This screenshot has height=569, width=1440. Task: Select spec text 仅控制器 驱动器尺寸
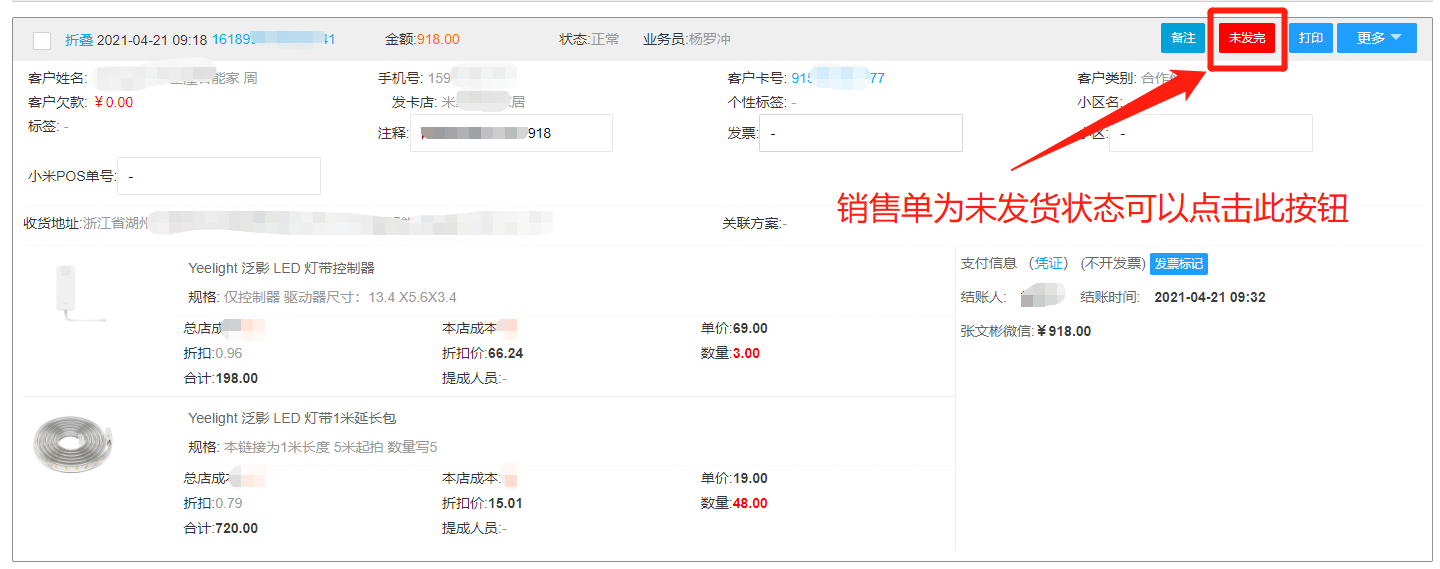(291, 297)
